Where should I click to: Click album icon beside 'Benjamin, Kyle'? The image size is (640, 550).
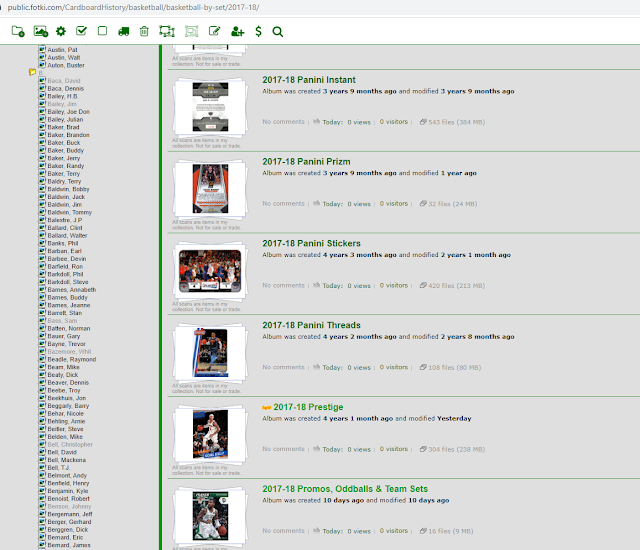point(42,491)
